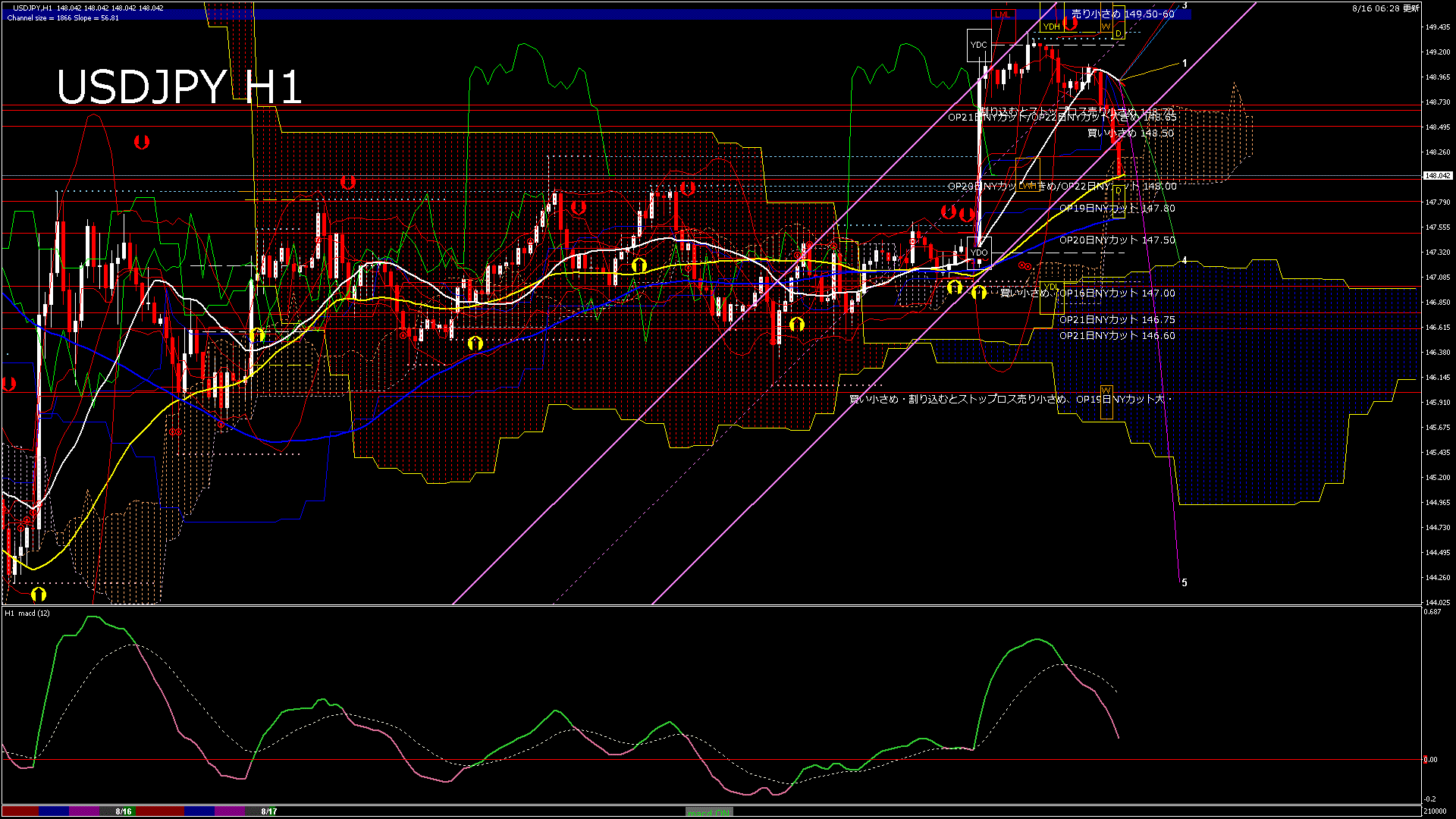
Task: Select the 買い小さめ 148.50 label
Action: 1130,133
